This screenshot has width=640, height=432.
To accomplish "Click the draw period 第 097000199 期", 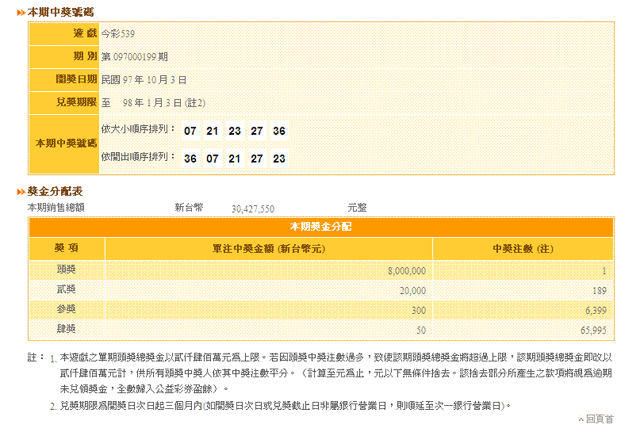I will click(x=135, y=57).
